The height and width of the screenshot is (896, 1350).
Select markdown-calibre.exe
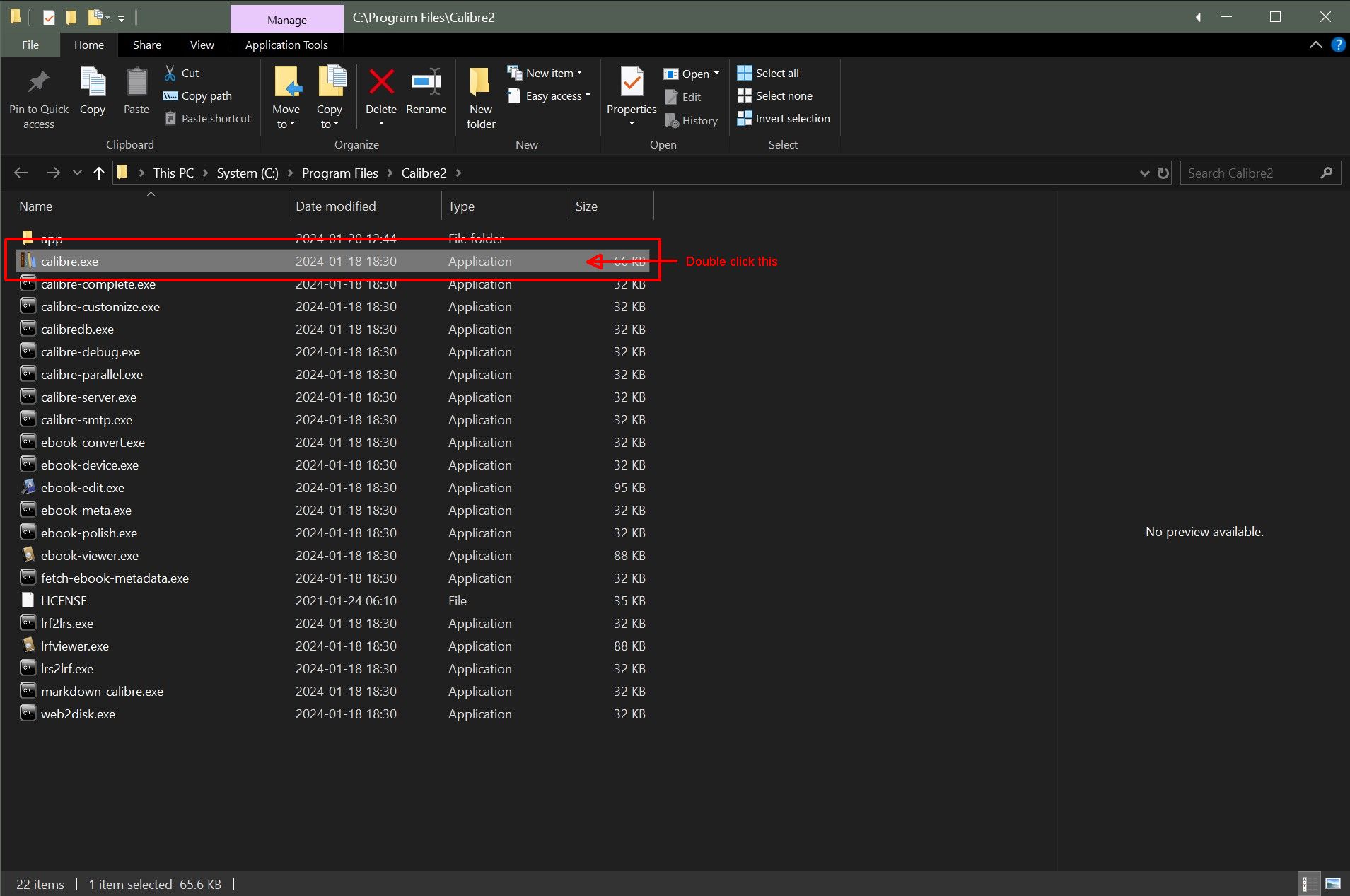(332, 691)
